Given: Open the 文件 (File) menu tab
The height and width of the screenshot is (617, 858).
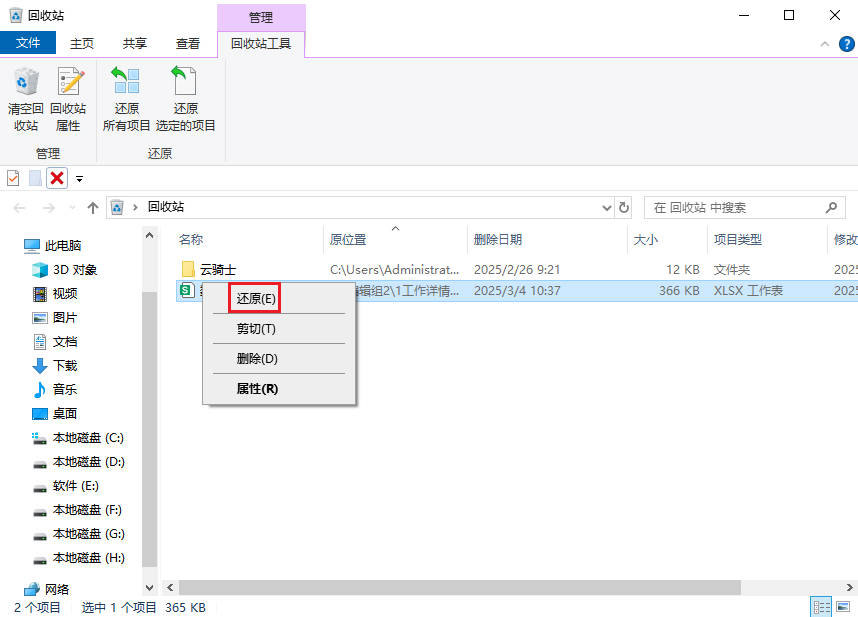Looking at the screenshot, I should [28, 43].
